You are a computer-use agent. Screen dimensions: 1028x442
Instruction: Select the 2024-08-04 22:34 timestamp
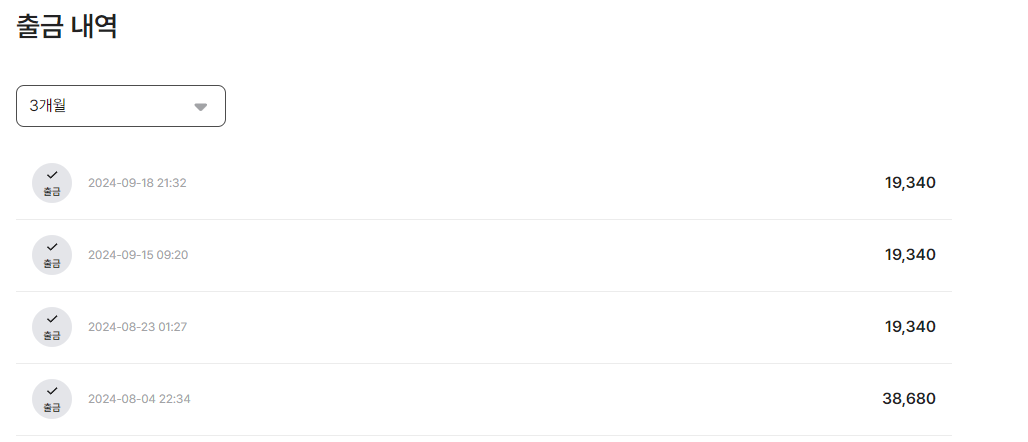pyautogui.click(x=139, y=399)
